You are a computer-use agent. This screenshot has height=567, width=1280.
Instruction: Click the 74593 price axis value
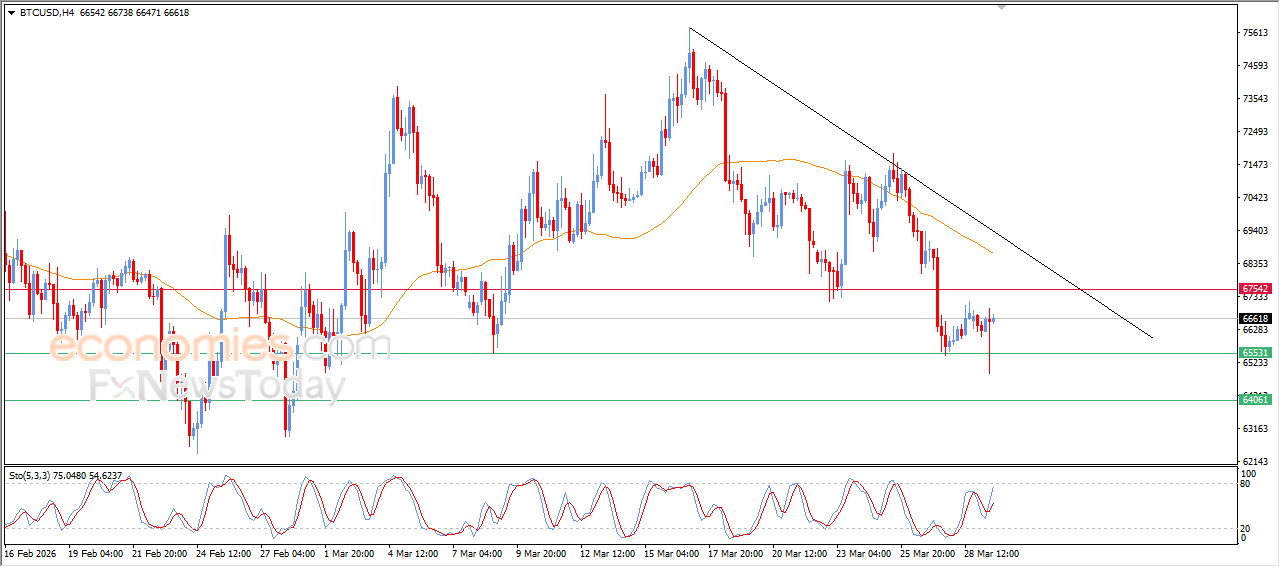pyautogui.click(x=1255, y=66)
